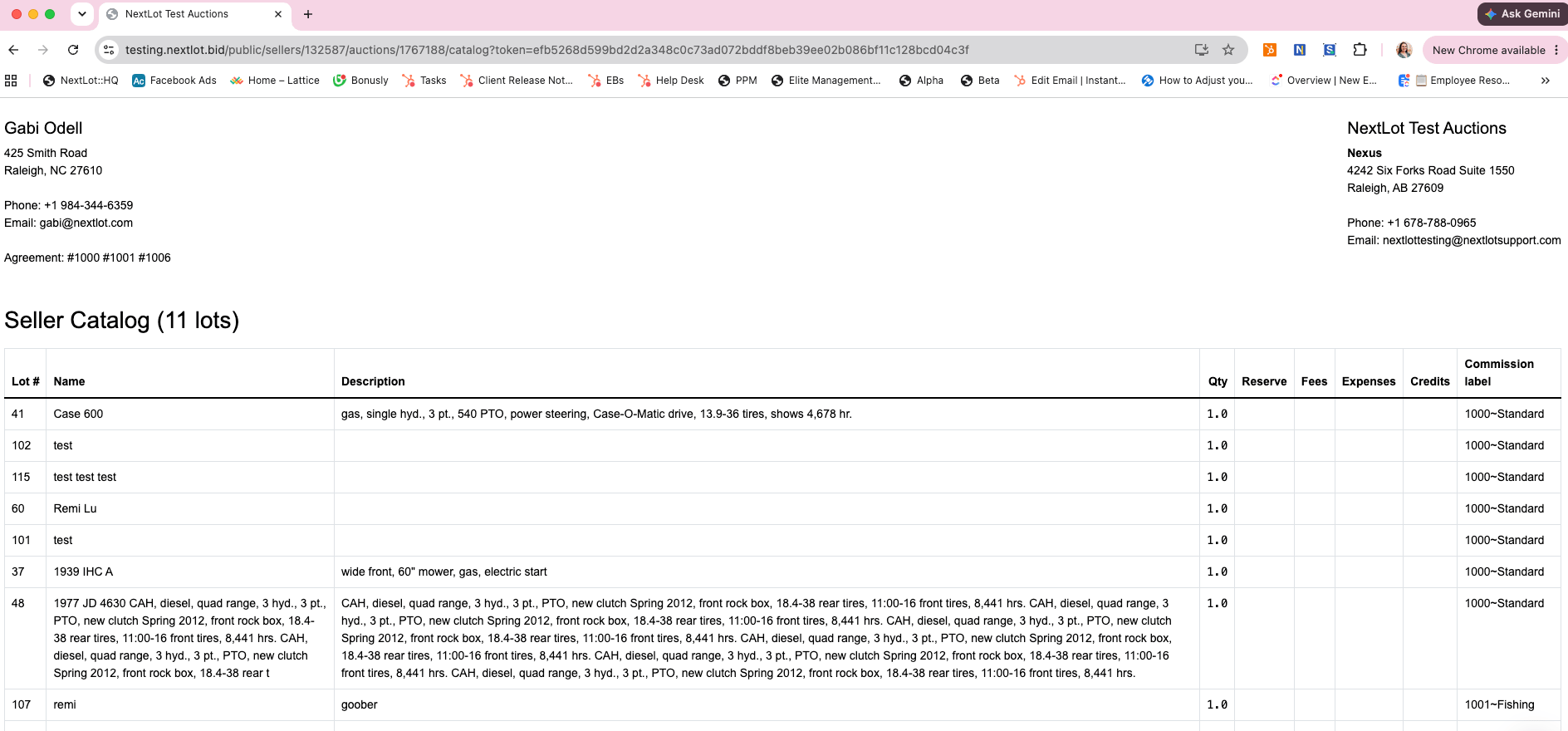This screenshot has height=731, width=1568.
Task: Open the Facebook Ads bookmark
Action: pos(174,81)
